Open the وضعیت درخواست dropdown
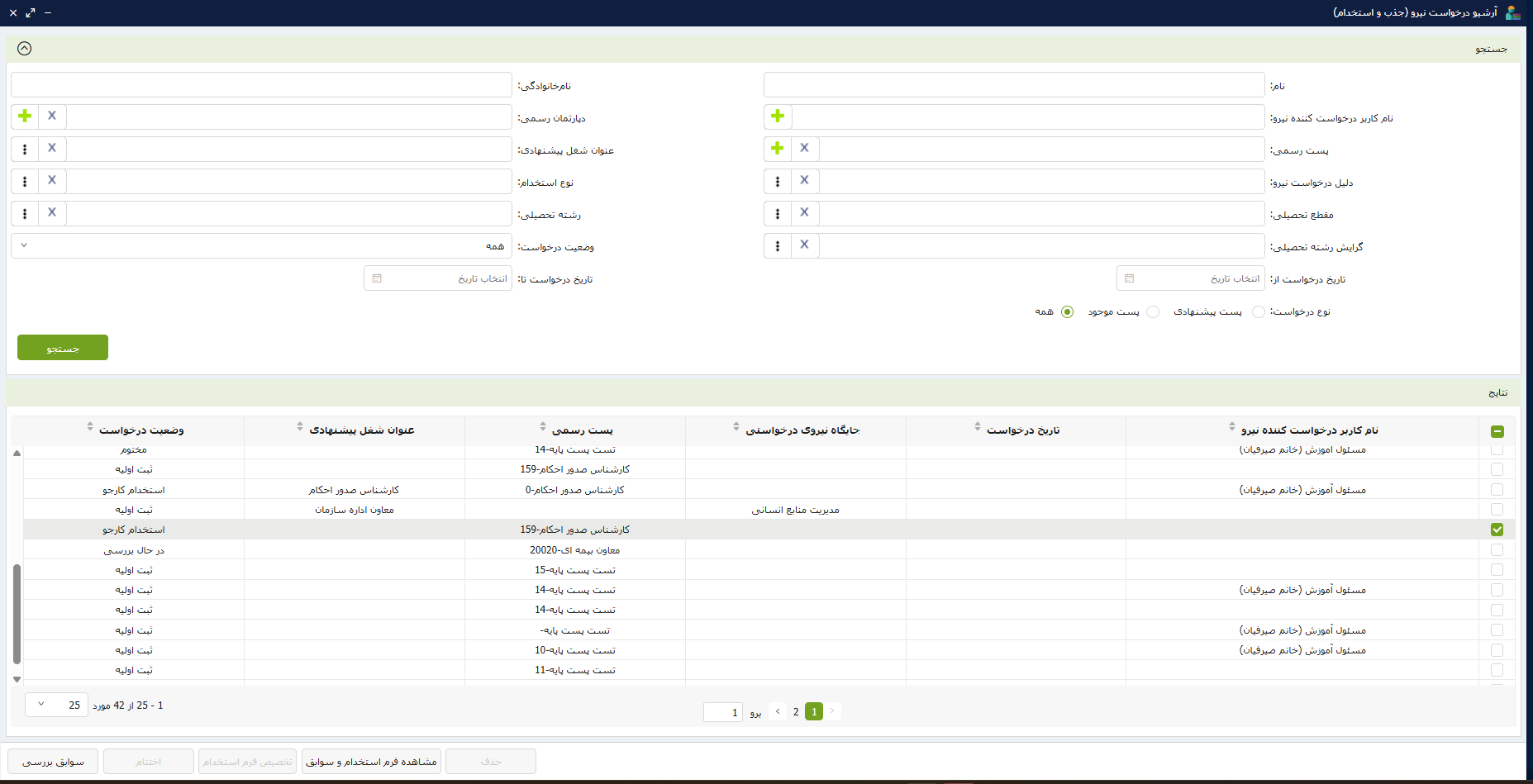Viewport: 1533px width, 784px height. tap(261, 246)
